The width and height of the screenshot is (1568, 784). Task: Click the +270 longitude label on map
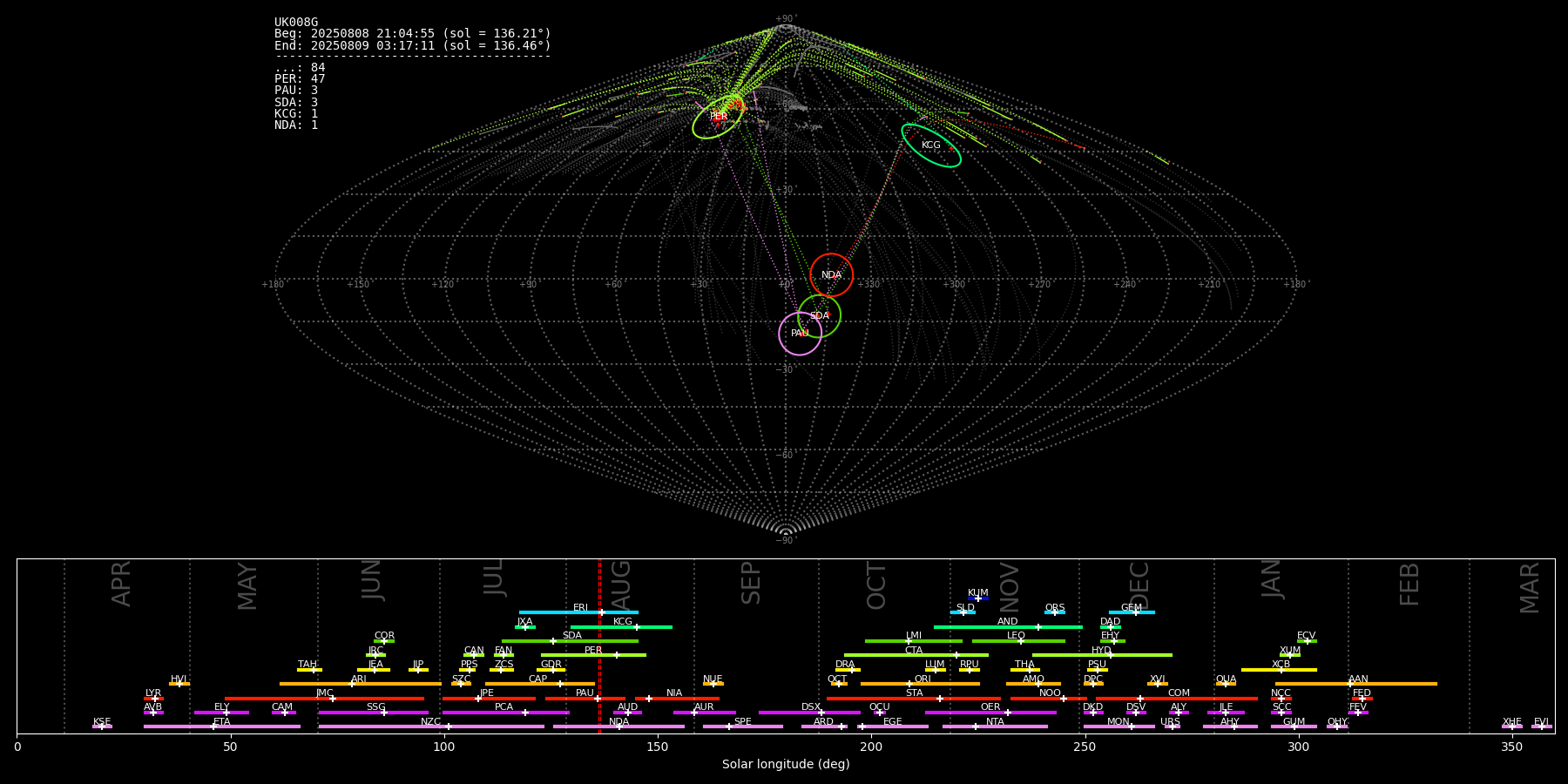click(x=1039, y=285)
